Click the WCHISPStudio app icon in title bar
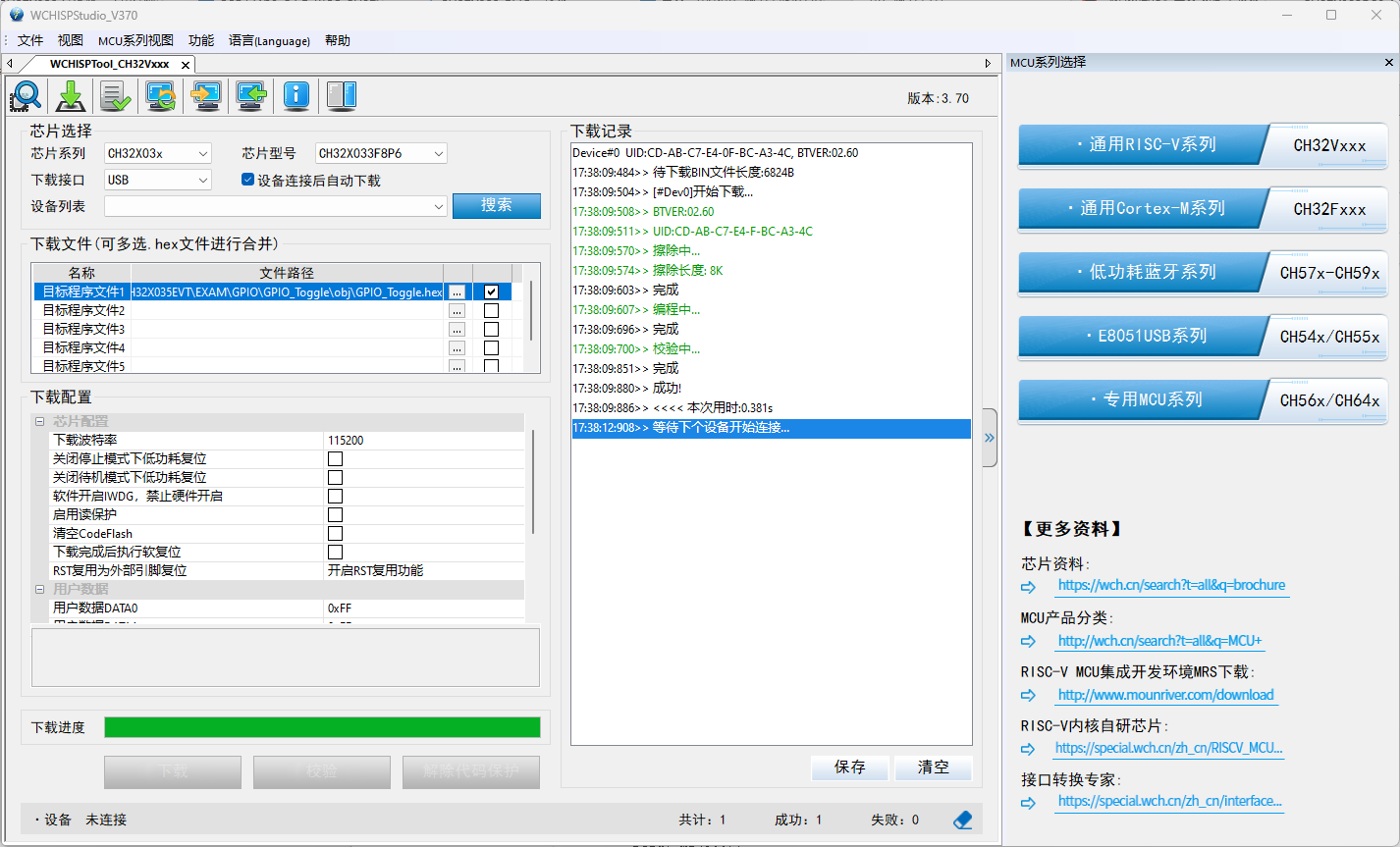1400x847 pixels. (17, 15)
